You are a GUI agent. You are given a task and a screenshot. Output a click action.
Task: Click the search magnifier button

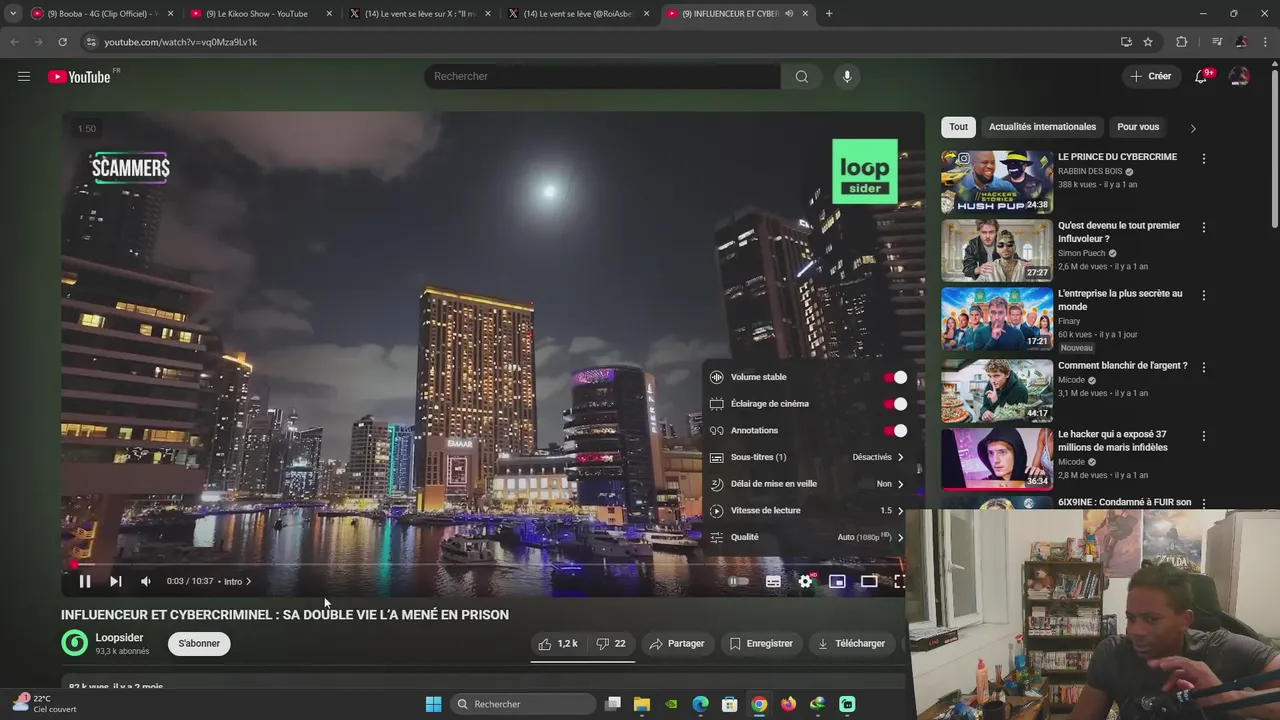802,77
